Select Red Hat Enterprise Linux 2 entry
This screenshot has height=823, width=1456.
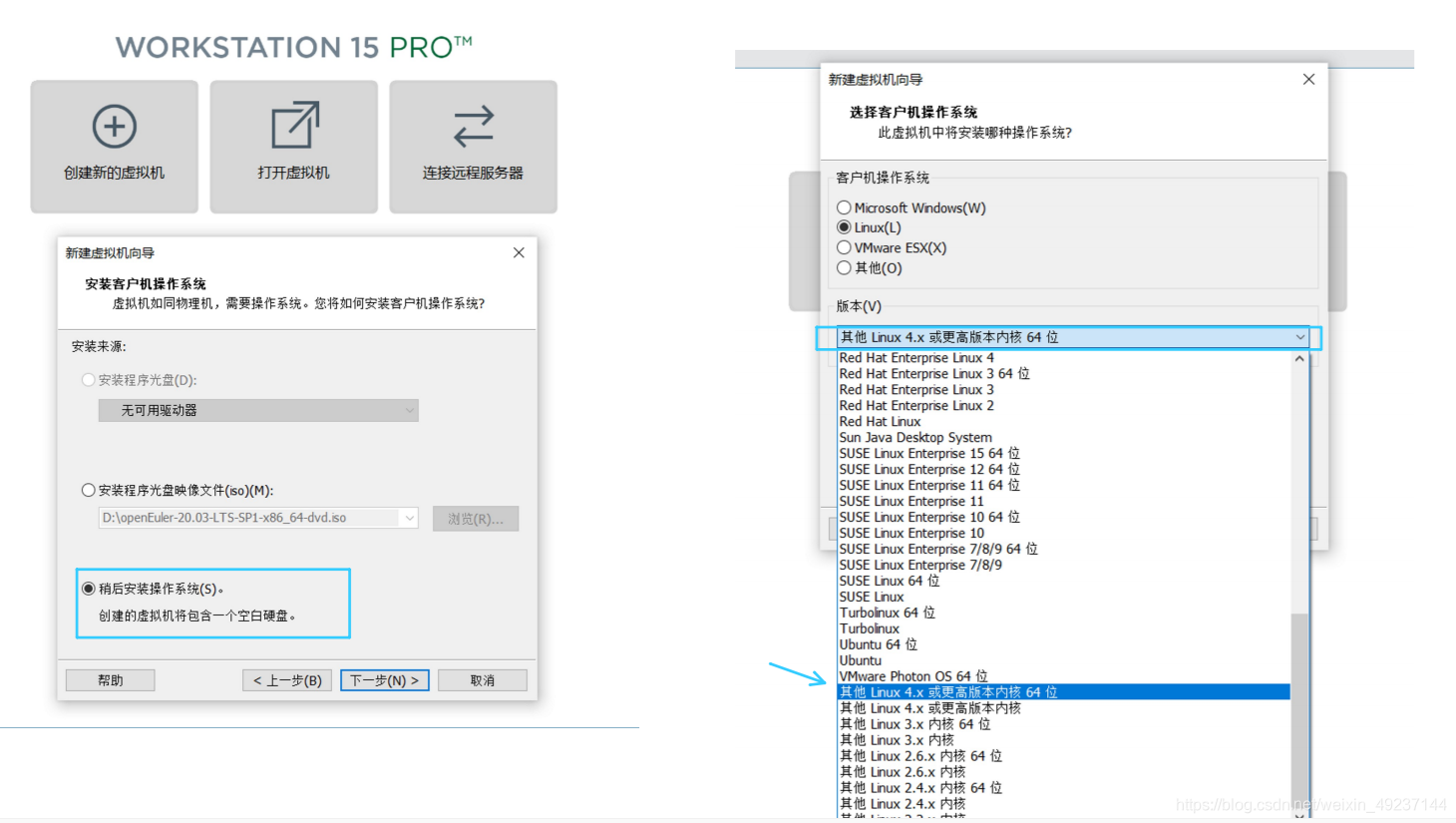tap(1064, 406)
